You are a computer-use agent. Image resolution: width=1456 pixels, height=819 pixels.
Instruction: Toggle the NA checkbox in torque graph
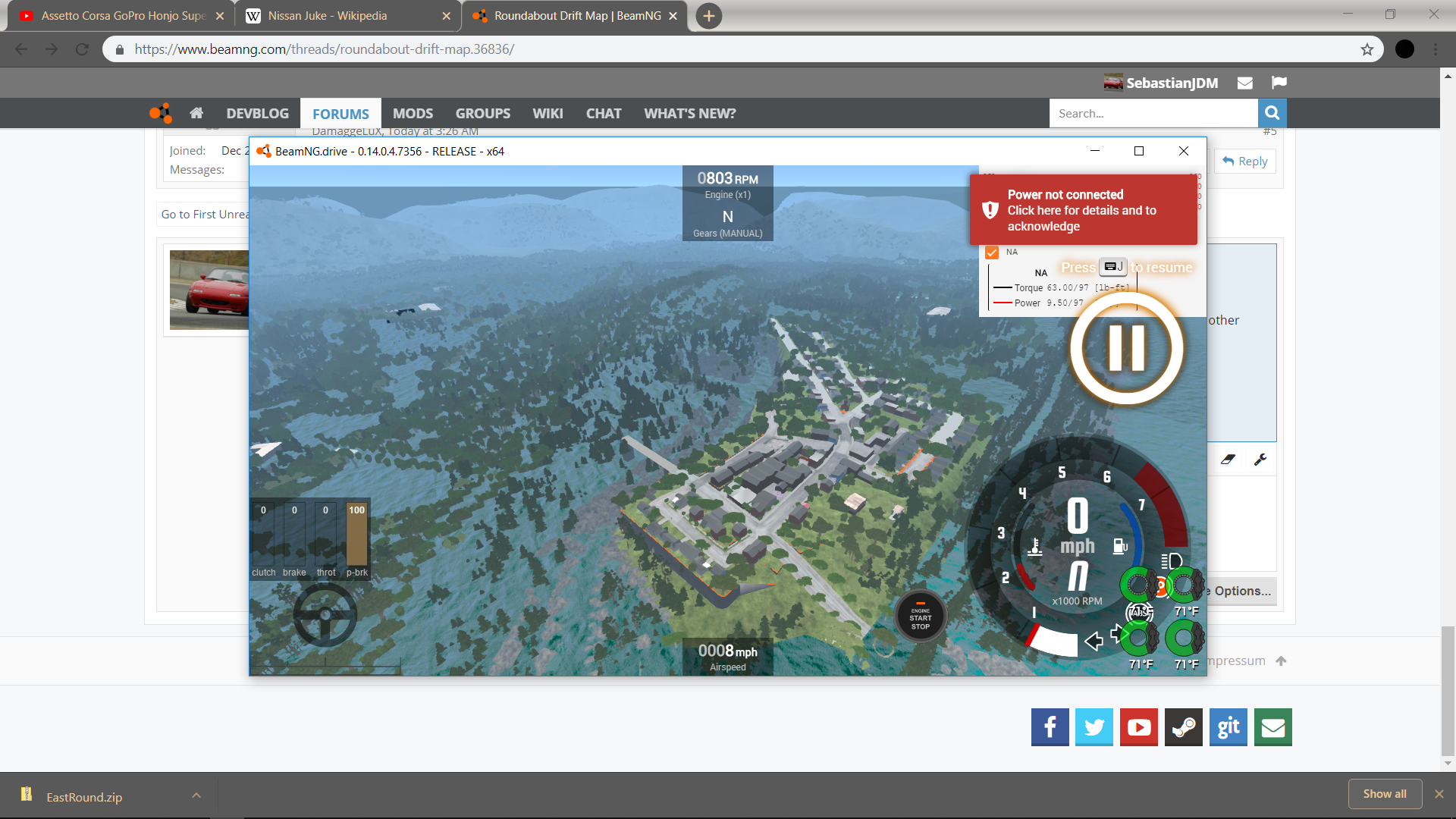coord(992,253)
